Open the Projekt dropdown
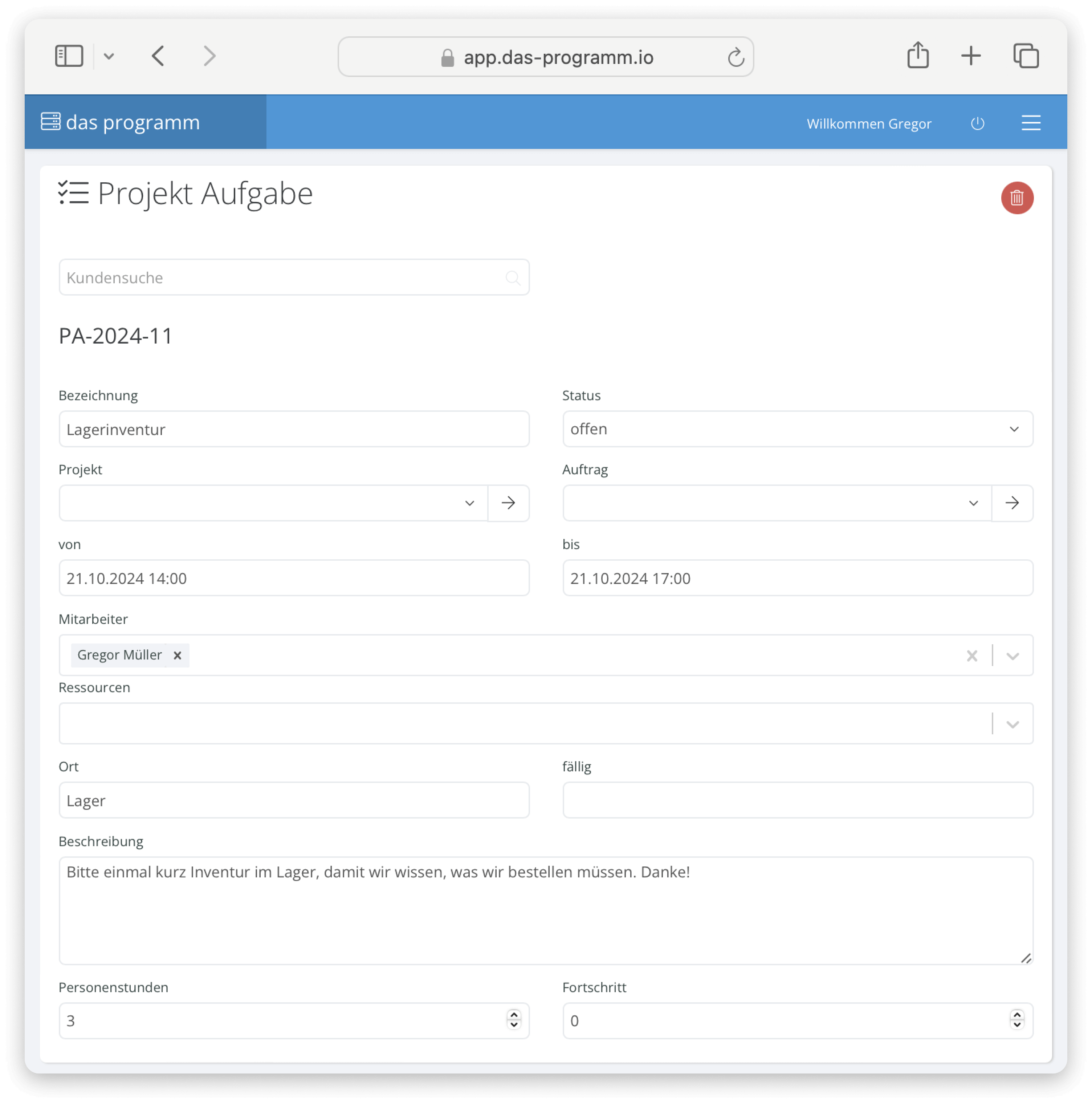The image size is (1092, 1104). pos(273,503)
